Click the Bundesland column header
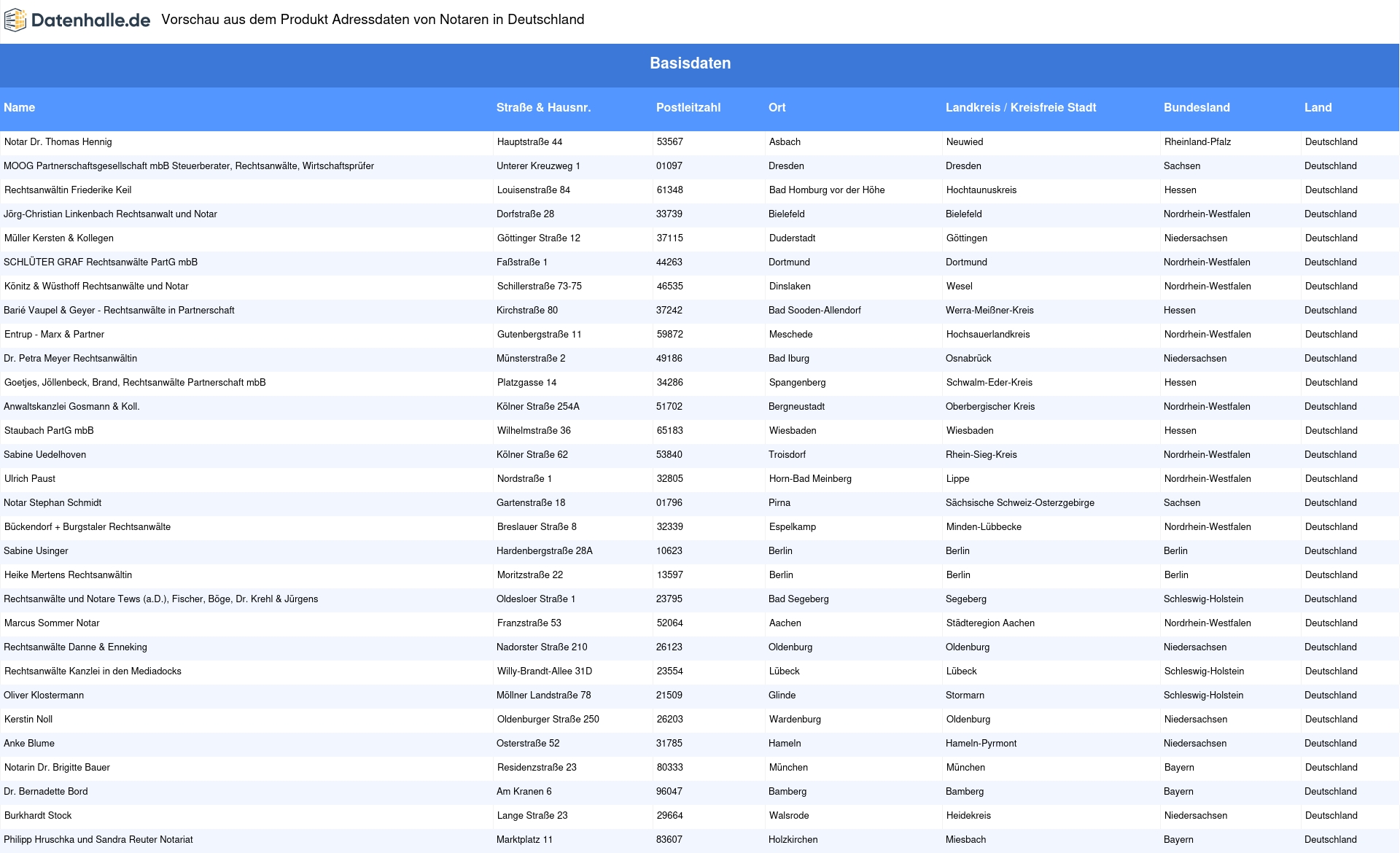The image size is (1400, 853). point(1197,107)
